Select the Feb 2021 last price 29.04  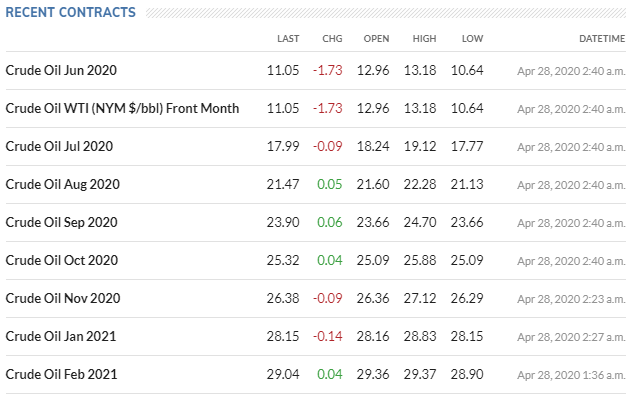click(x=283, y=374)
